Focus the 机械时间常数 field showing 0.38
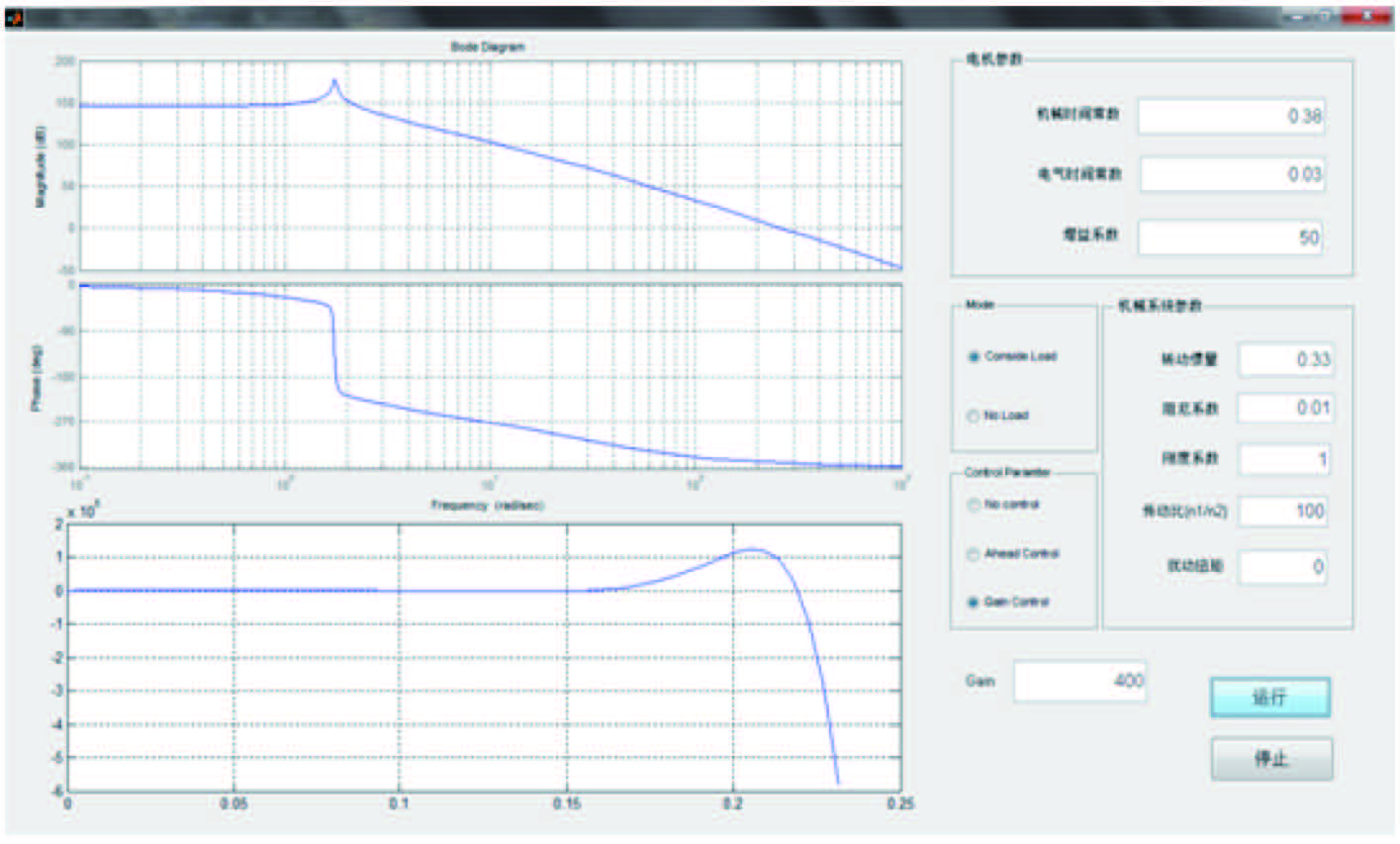The height and width of the screenshot is (844, 1400). coord(1230,116)
